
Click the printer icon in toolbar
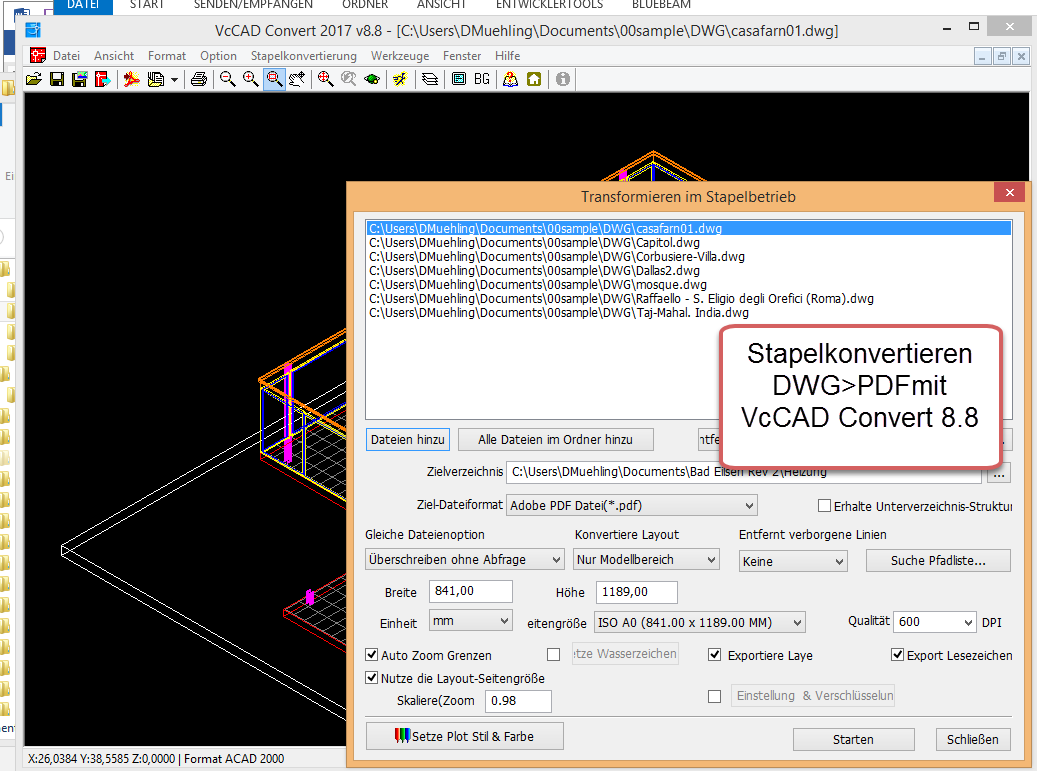[198, 79]
